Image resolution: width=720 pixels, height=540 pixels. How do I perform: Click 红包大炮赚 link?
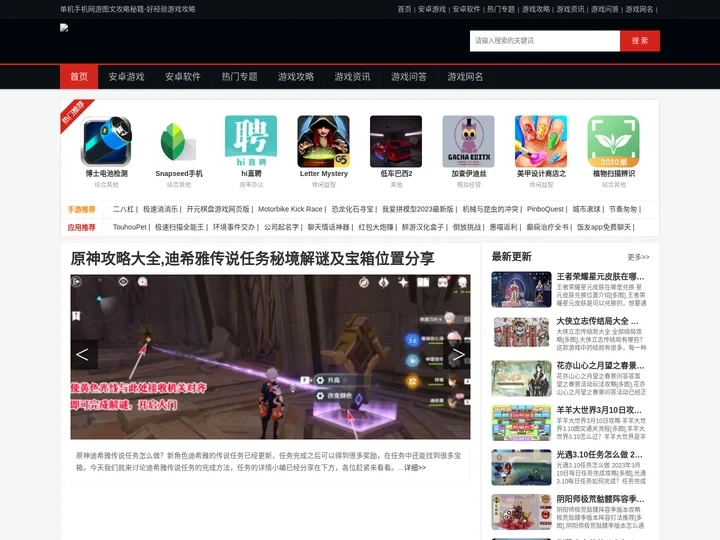point(376,227)
